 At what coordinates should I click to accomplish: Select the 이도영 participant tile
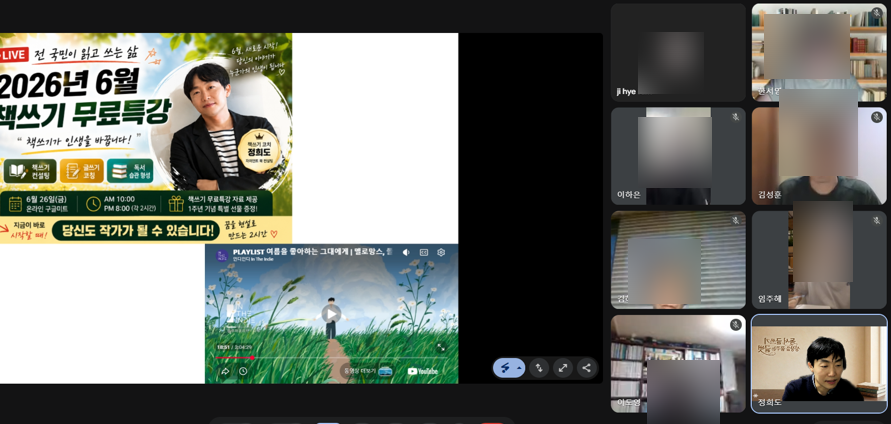coord(678,364)
